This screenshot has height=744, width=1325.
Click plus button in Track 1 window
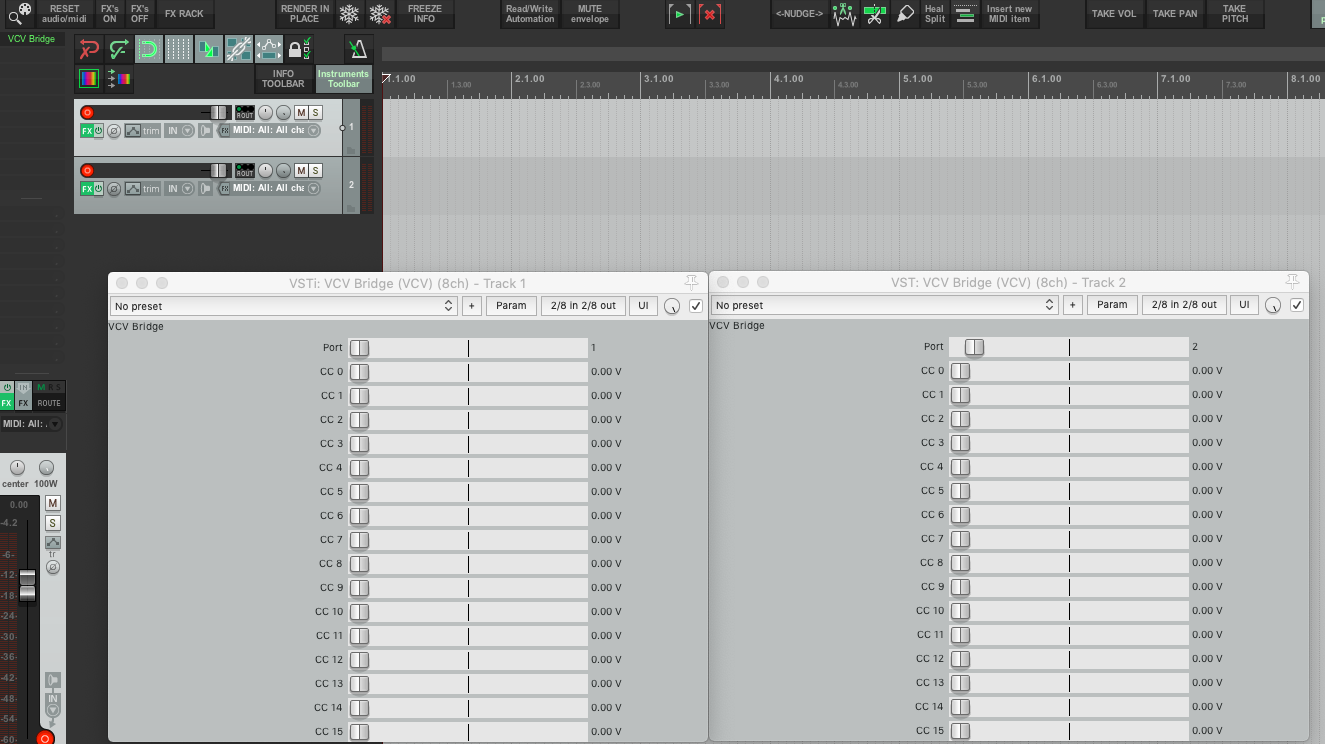coord(472,306)
